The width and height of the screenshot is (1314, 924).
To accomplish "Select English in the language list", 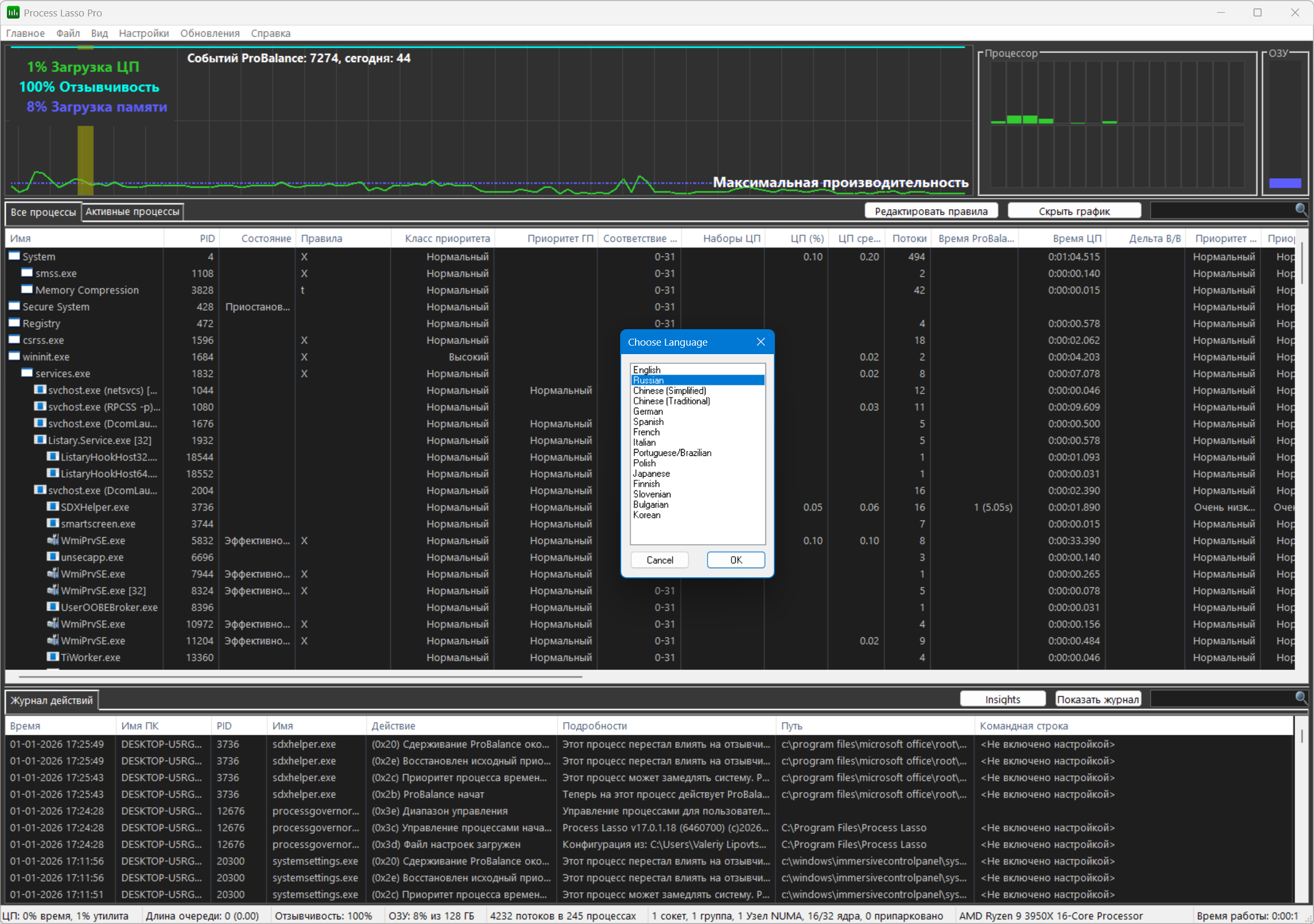I will [x=647, y=370].
